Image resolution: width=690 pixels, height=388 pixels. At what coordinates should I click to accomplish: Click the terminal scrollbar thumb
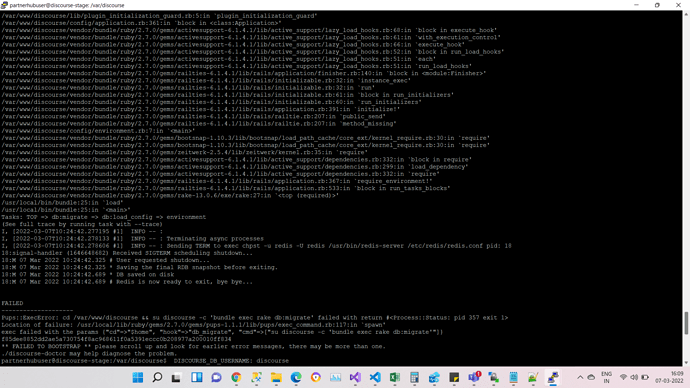coord(686,323)
